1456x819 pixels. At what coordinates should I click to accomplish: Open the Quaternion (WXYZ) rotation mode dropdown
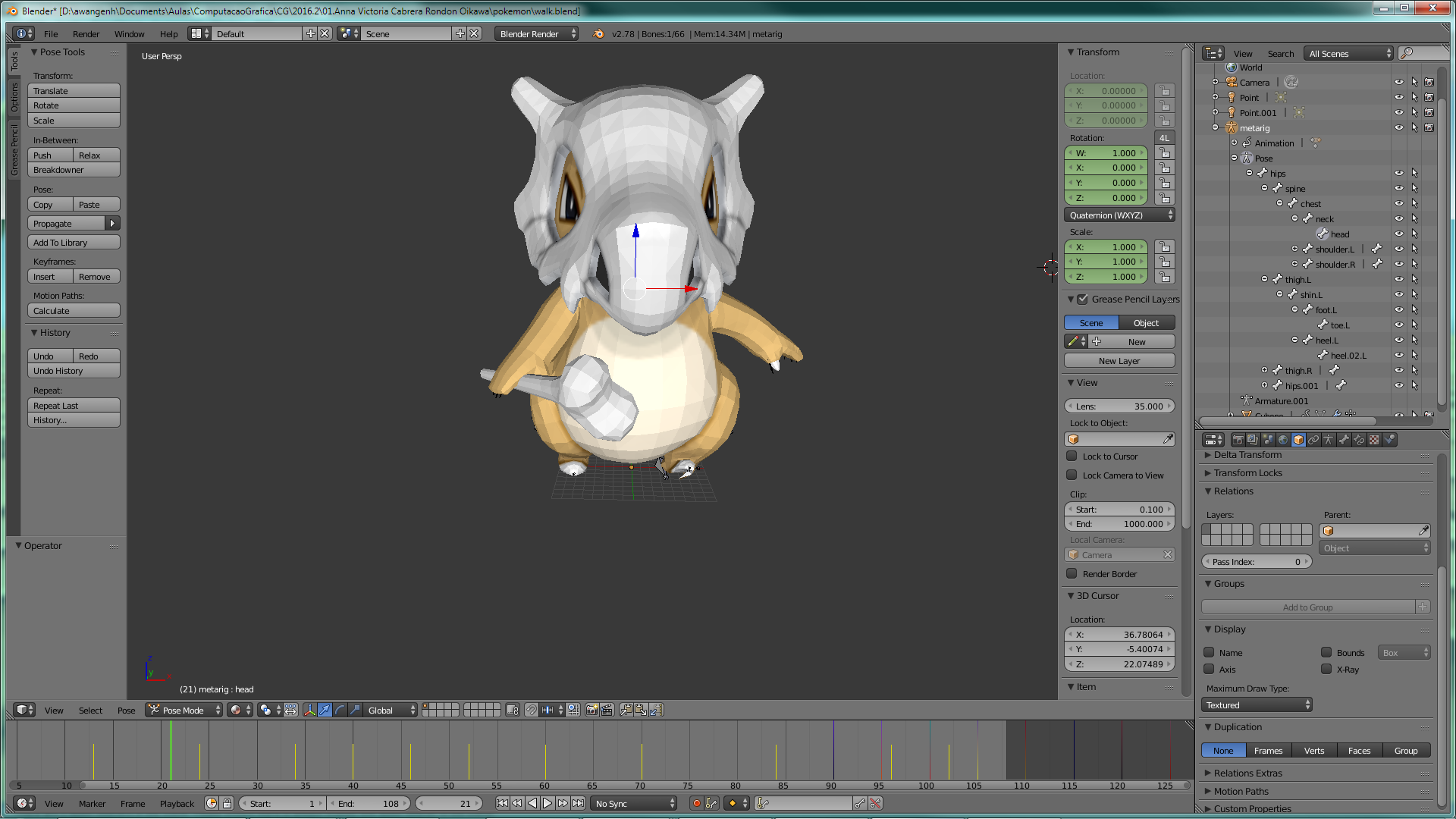(x=1119, y=215)
